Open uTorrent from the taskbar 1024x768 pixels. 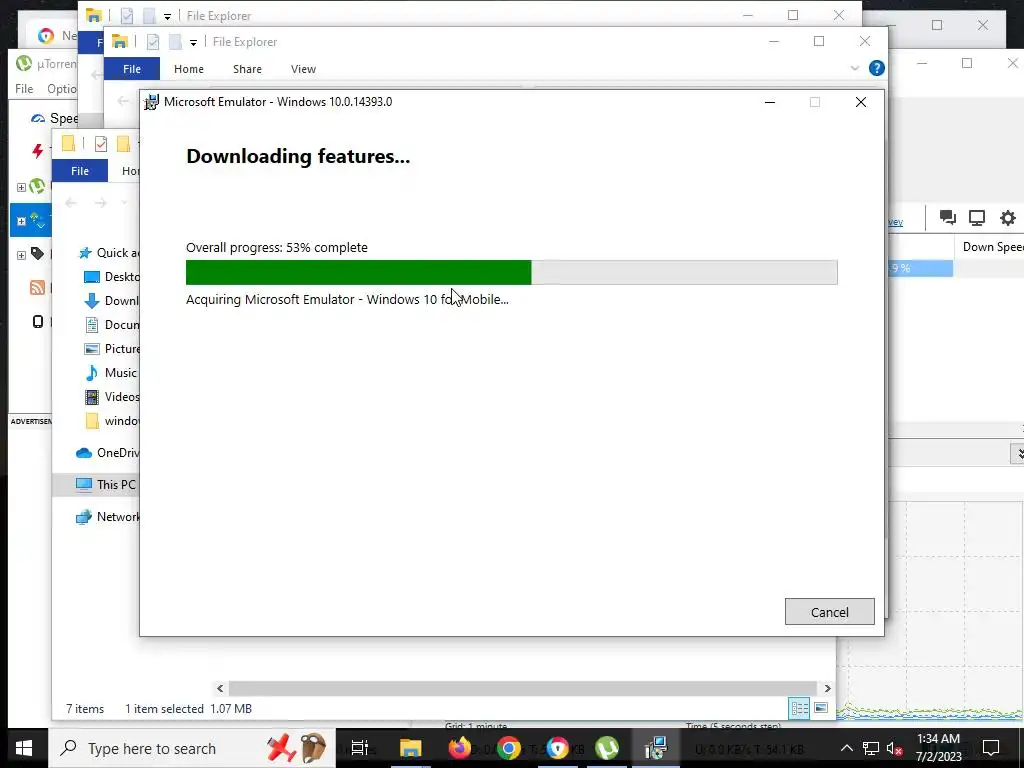(607, 748)
